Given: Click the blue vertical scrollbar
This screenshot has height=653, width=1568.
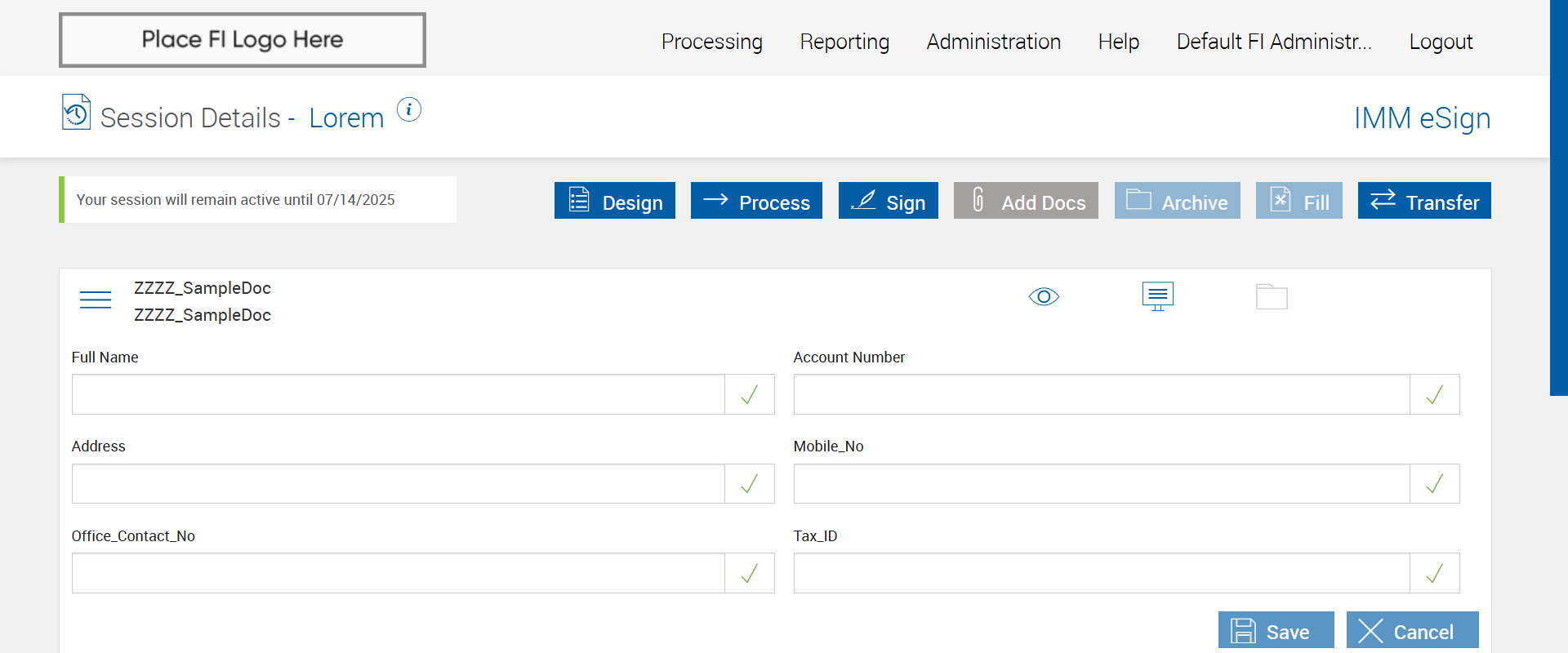Looking at the screenshot, I should [1558, 196].
